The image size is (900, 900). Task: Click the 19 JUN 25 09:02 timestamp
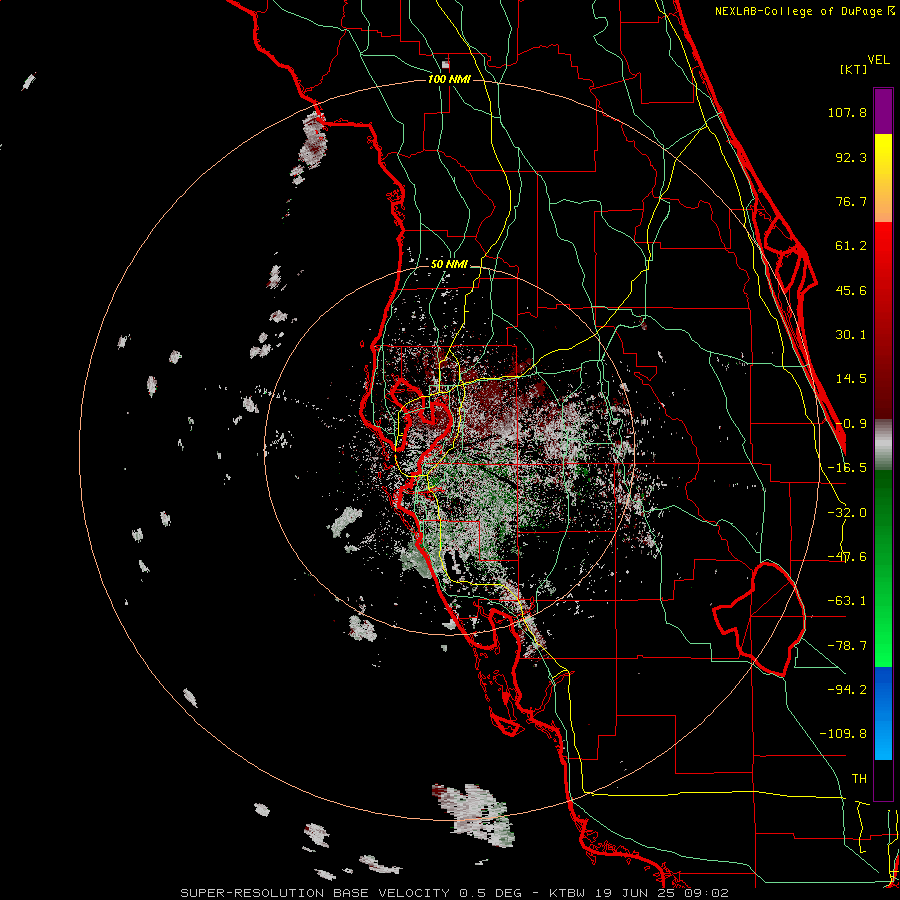pyautogui.click(x=662, y=893)
